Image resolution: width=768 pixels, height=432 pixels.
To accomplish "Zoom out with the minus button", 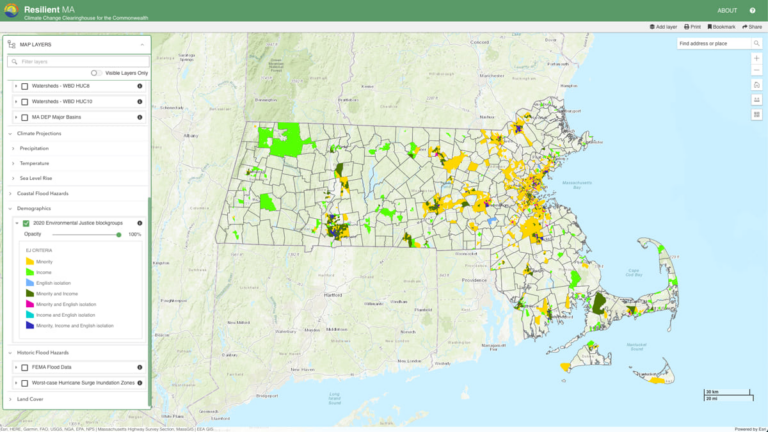I will 756,70.
